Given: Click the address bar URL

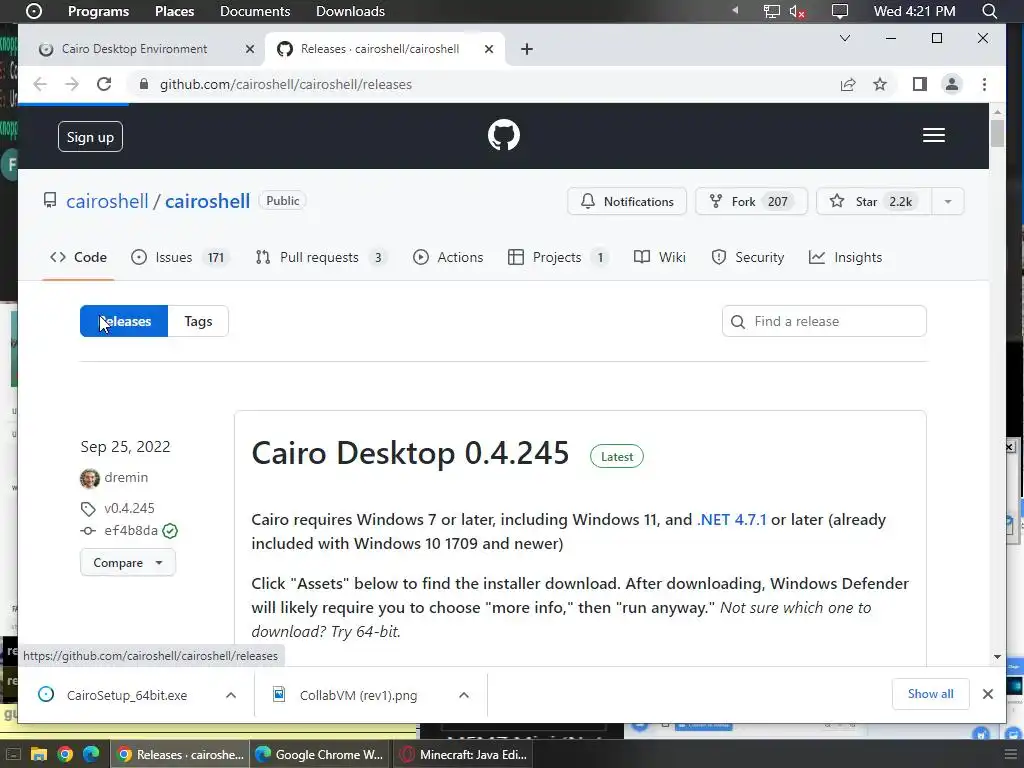Looking at the screenshot, I should point(285,84).
